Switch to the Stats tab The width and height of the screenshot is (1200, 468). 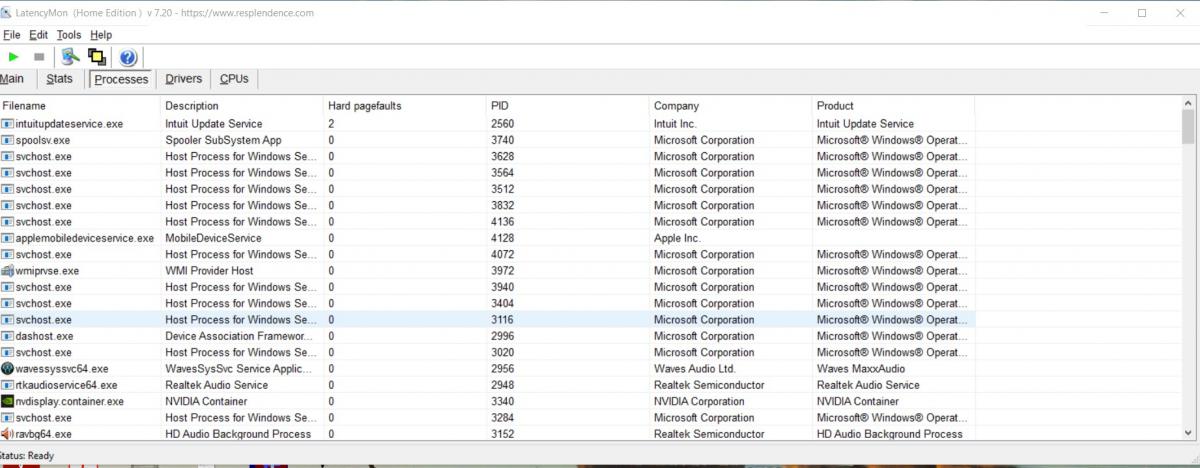60,79
